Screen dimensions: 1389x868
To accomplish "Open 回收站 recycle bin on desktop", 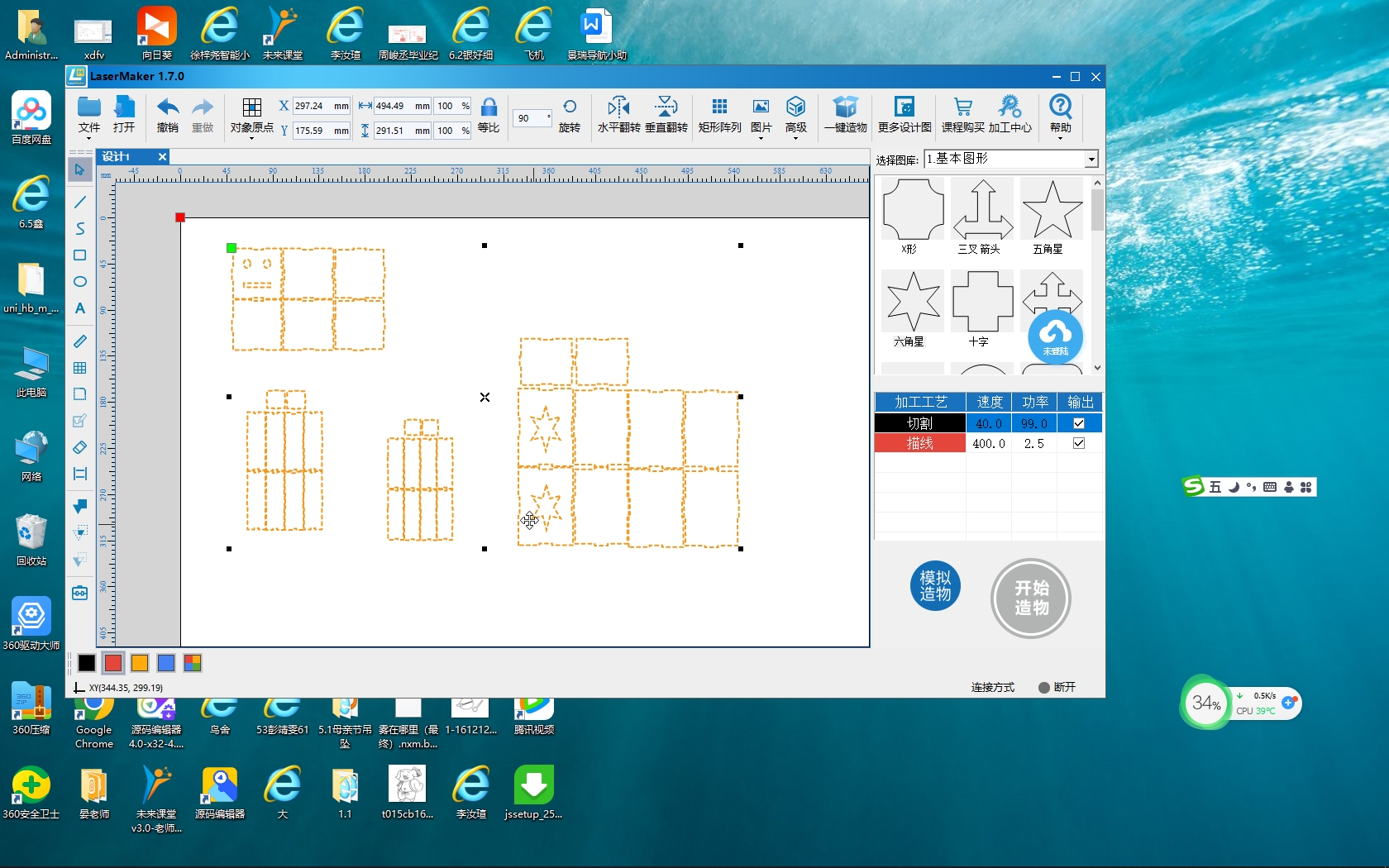I will pyautogui.click(x=31, y=540).
